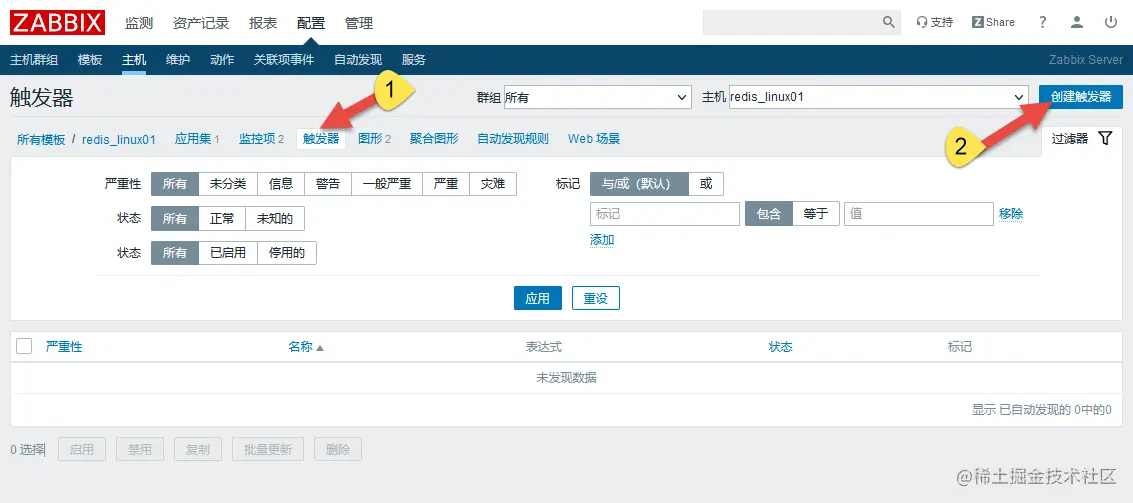
Task: Switch to 应用集 tab
Action: click(x=192, y=139)
